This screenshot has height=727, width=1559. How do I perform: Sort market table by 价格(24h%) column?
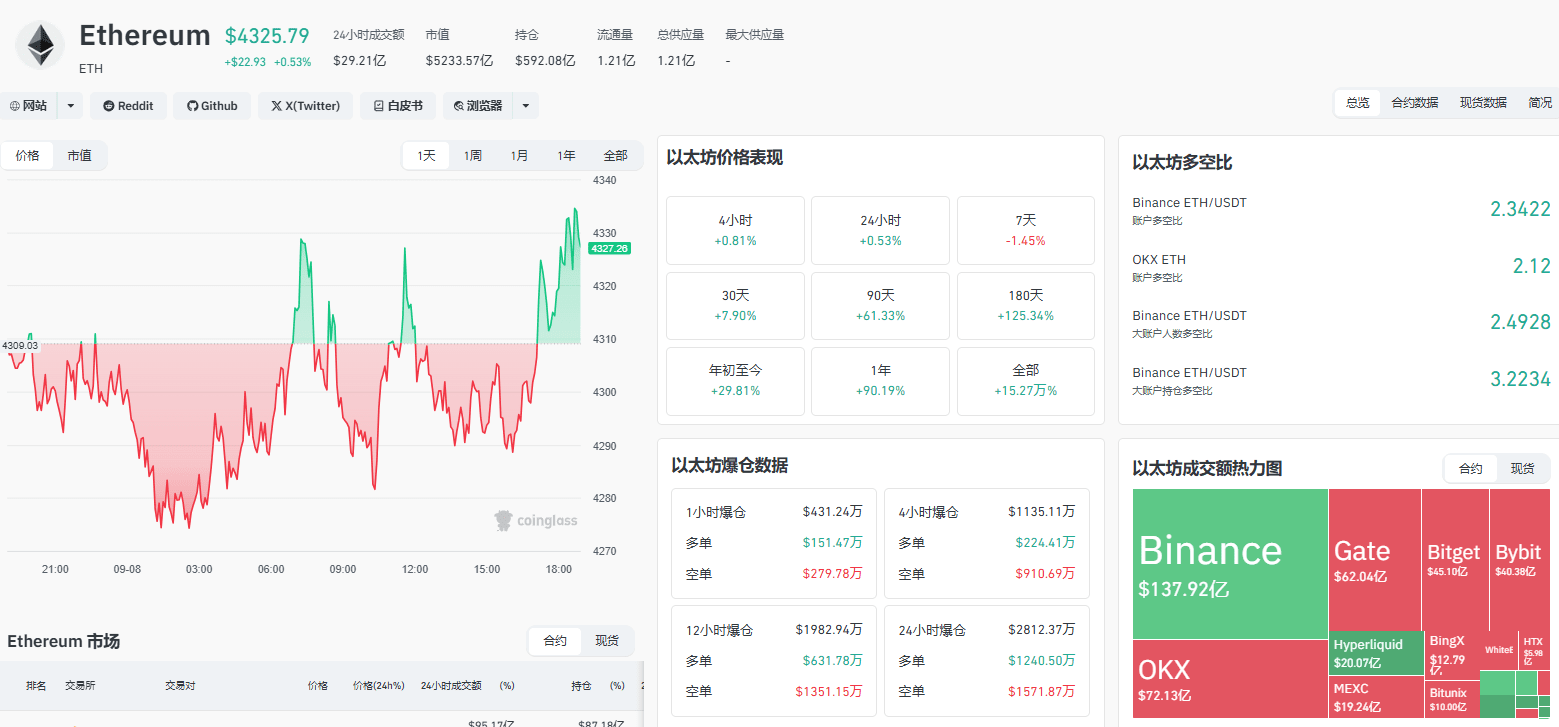point(379,686)
